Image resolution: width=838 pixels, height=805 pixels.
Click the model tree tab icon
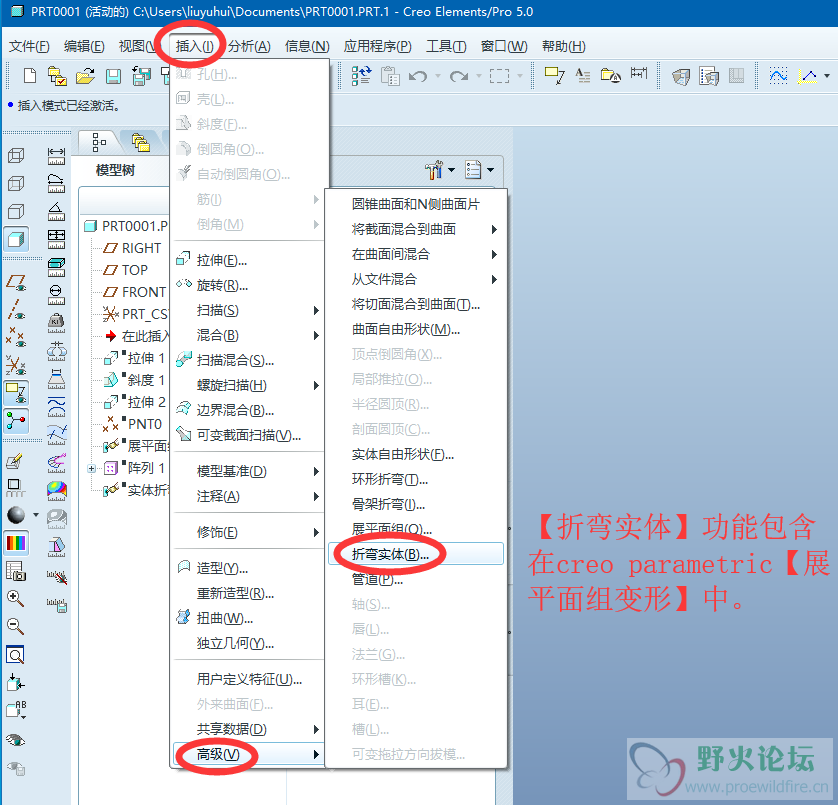pos(99,143)
